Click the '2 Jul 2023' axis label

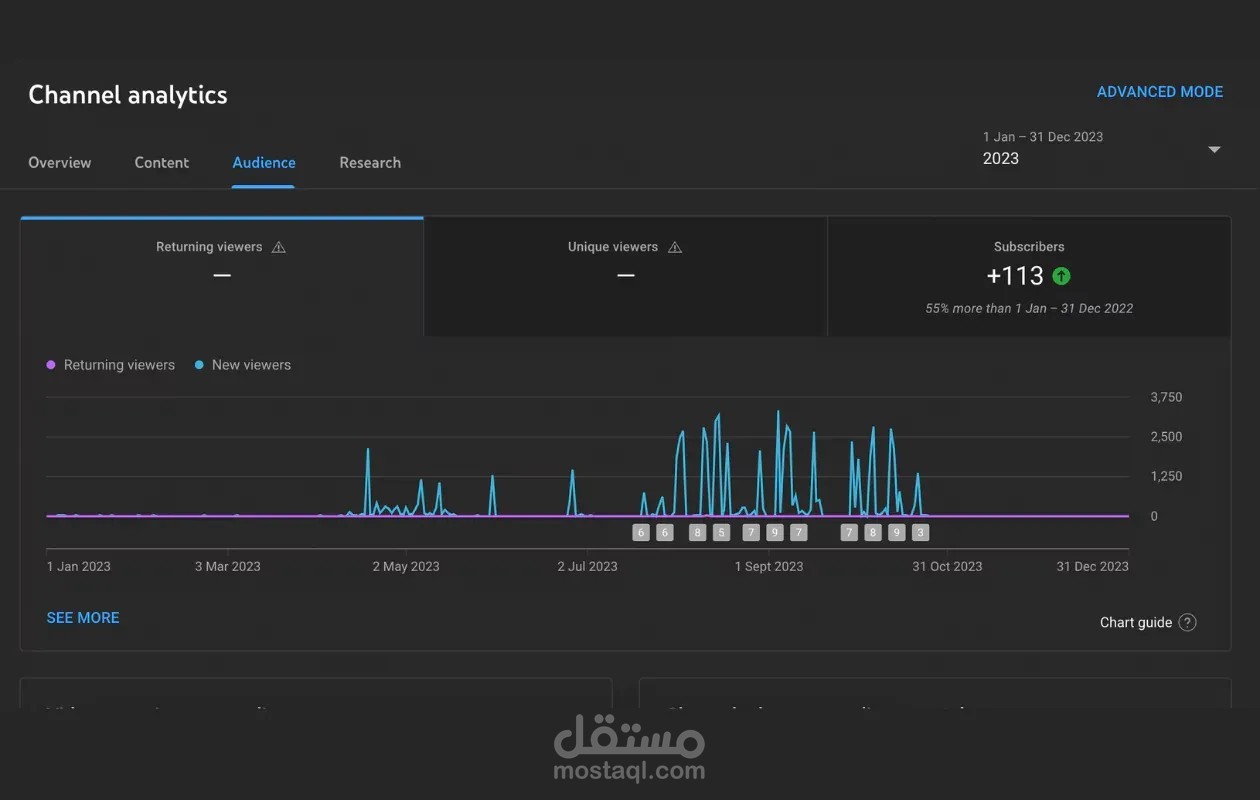(587, 566)
